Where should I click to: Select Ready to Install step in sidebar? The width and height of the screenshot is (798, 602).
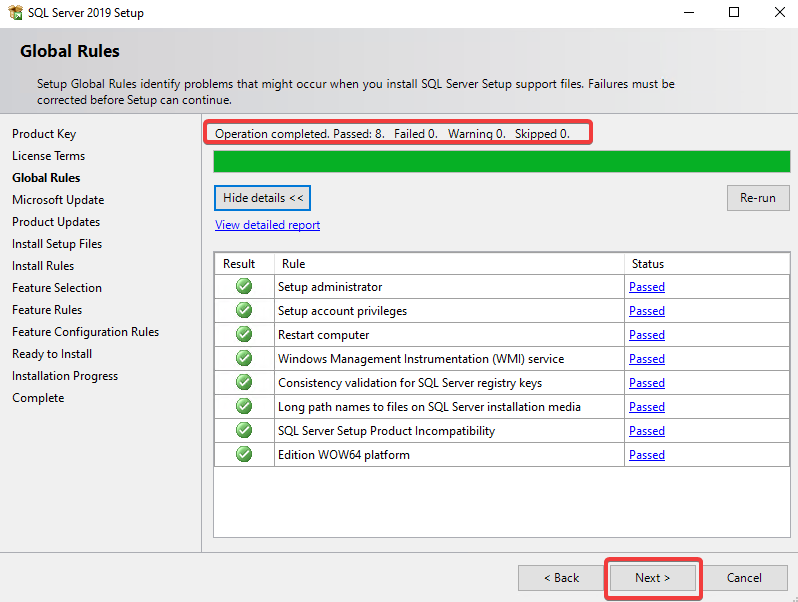tap(52, 354)
